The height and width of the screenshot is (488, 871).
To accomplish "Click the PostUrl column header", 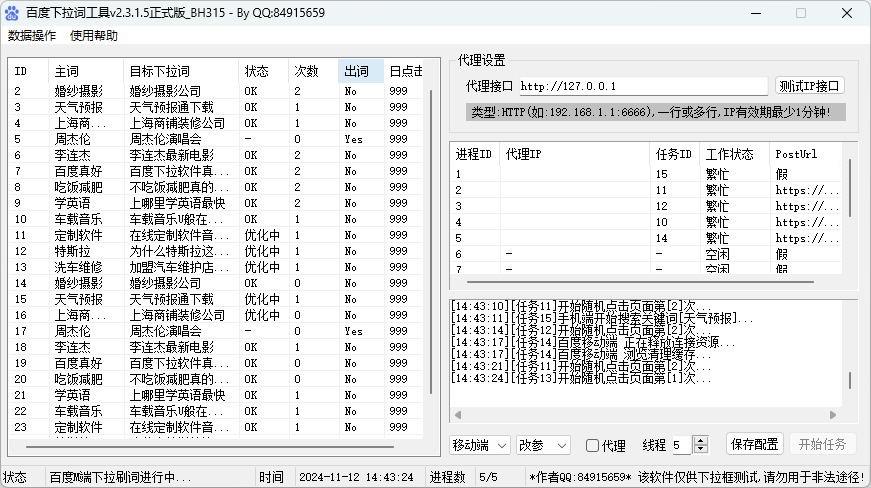I will click(805, 154).
